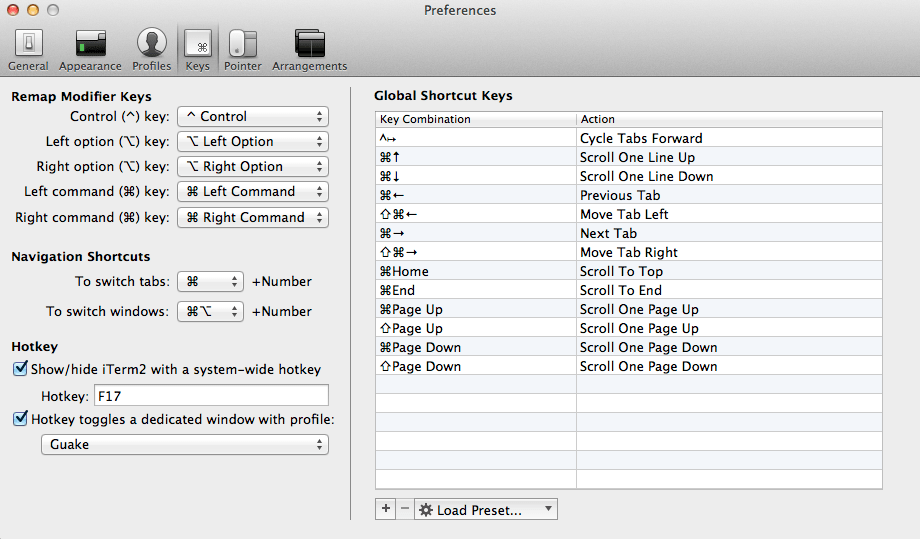Image resolution: width=920 pixels, height=539 pixels.
Task: Select the Keys preferences icon
Action: click(x=198, y=50)
